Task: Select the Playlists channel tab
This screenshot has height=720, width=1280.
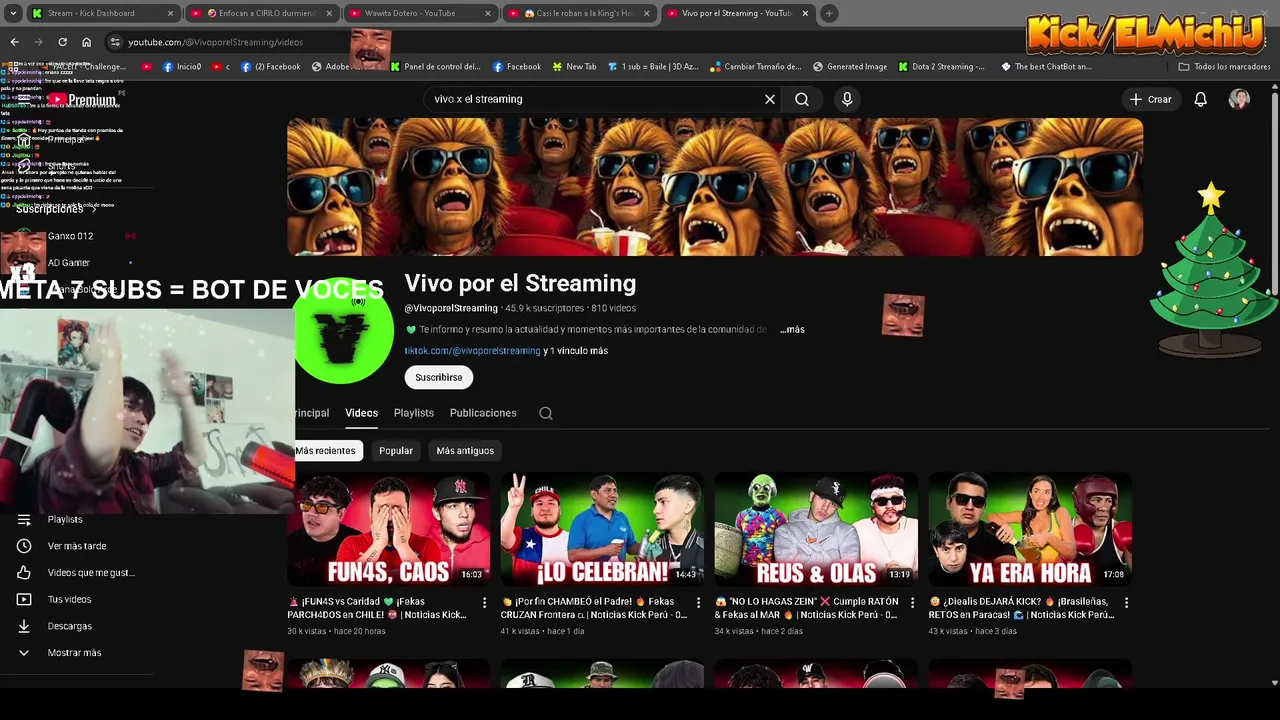Action: click(x=414, y=413)
